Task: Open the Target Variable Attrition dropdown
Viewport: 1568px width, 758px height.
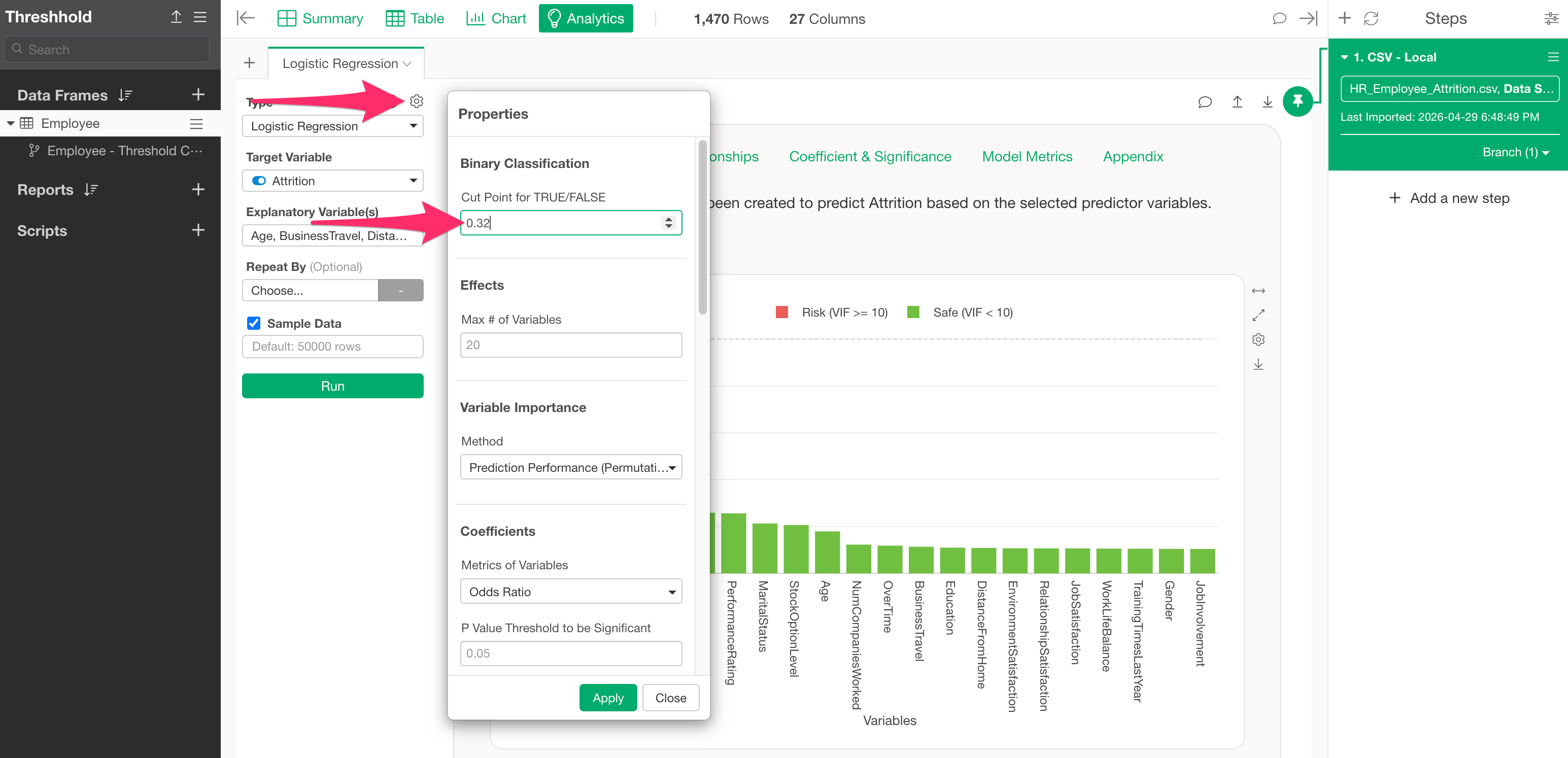Action: pyautogui.click(x=332, y=181)
